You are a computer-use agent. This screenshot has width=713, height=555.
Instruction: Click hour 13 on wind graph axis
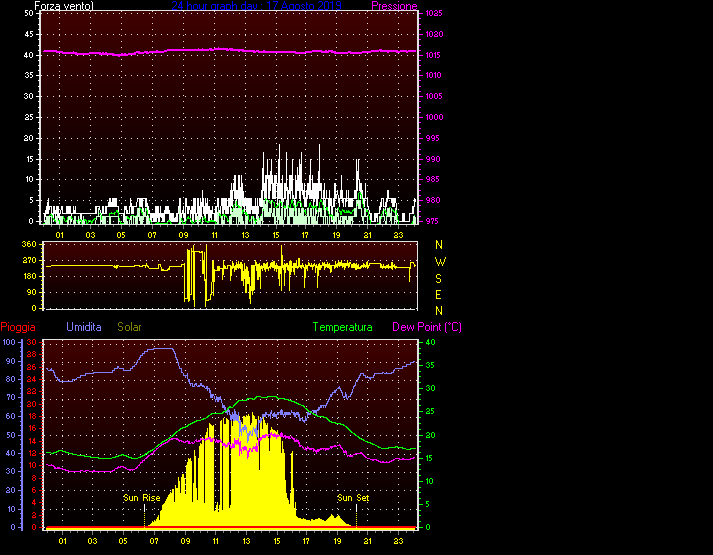pos(245,235)
